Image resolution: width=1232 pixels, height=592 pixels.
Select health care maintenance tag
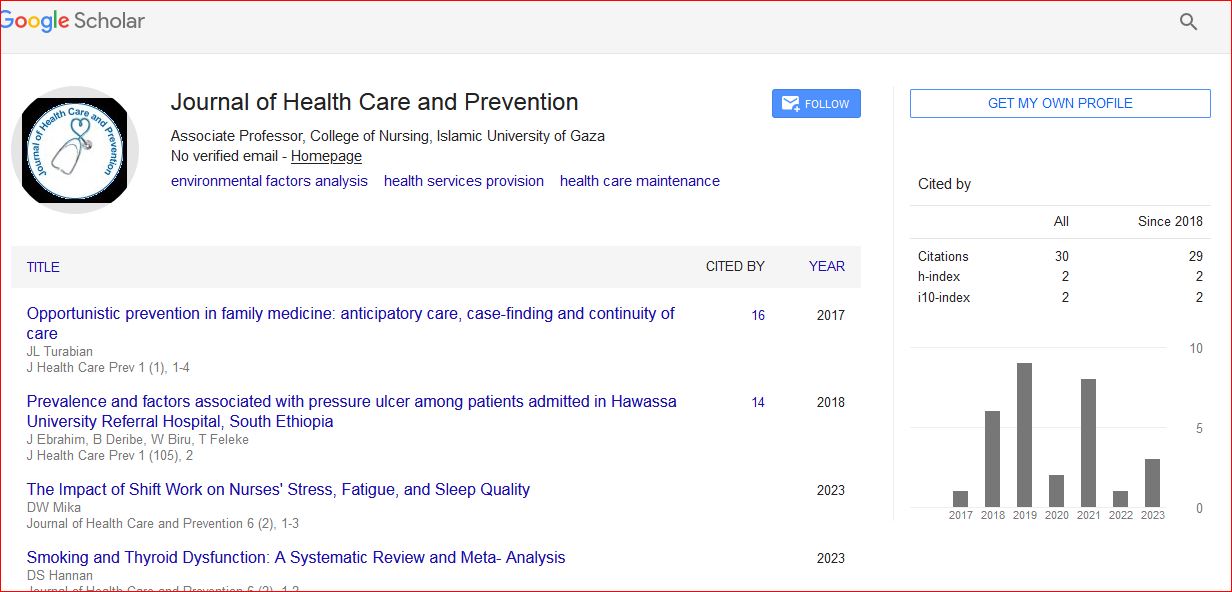coord(640,181)
